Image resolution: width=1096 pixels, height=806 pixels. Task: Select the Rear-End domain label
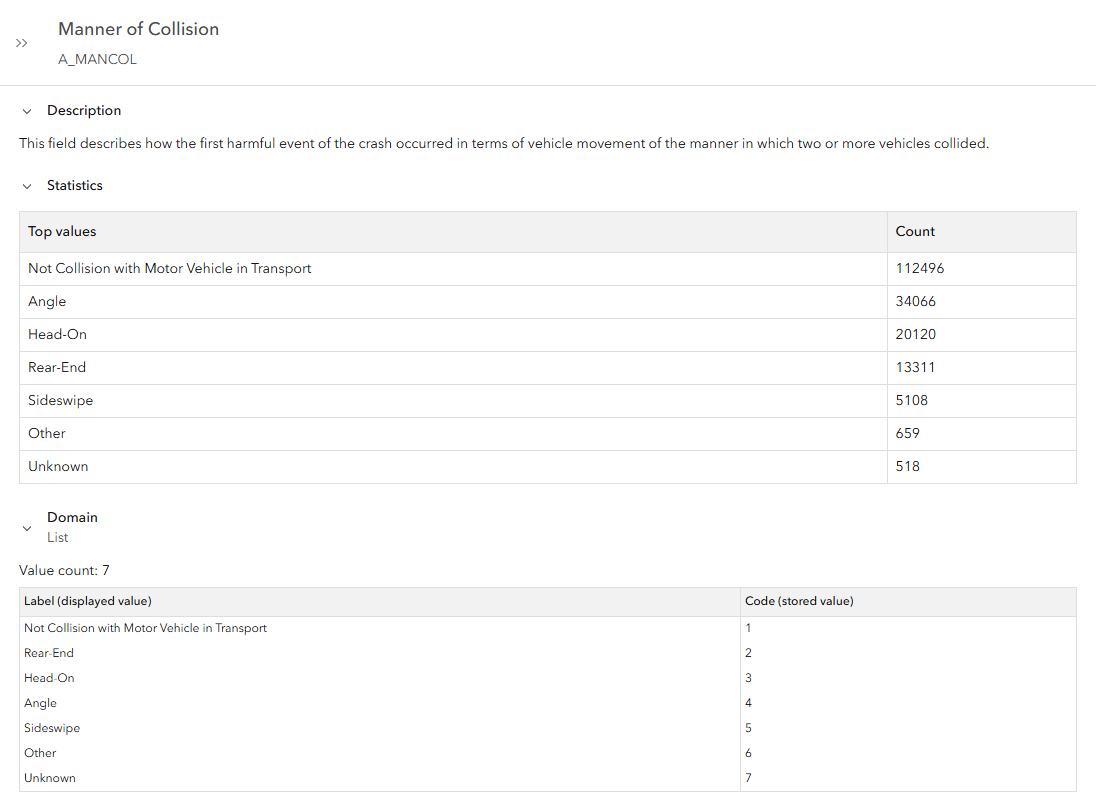coord(49,653)
